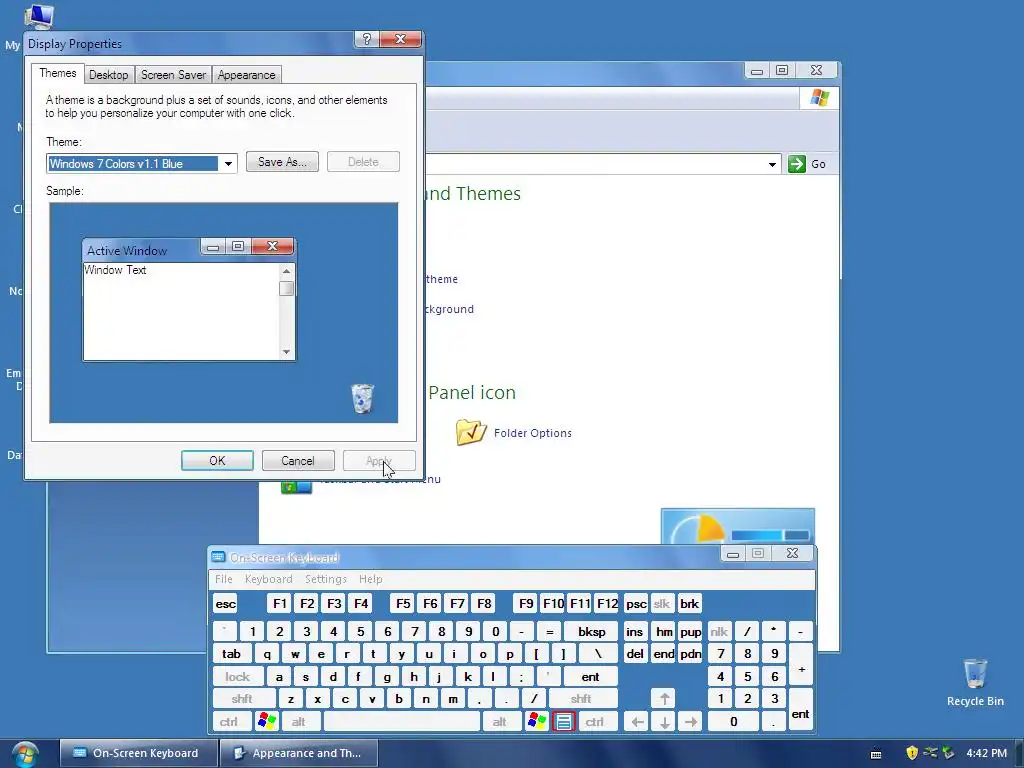Image resolution: width=1024 pixels, height=768 pixels.
Task: Click the security shield tray icon
Action: (x=912, y=753)
